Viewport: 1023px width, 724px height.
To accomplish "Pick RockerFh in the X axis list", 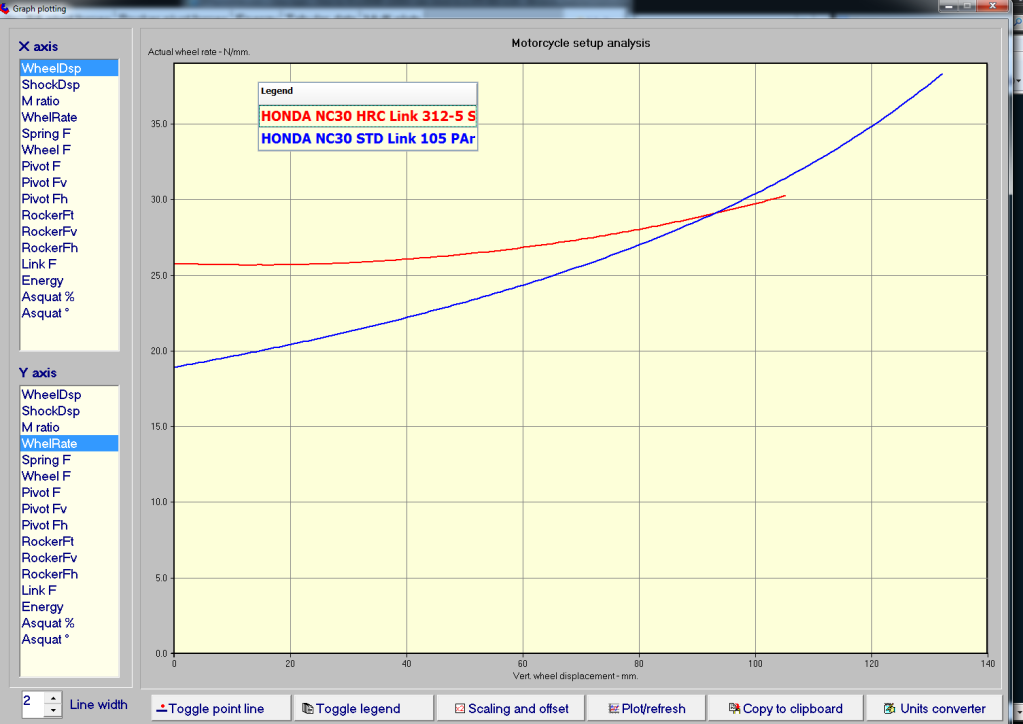I will coord(69,247).
